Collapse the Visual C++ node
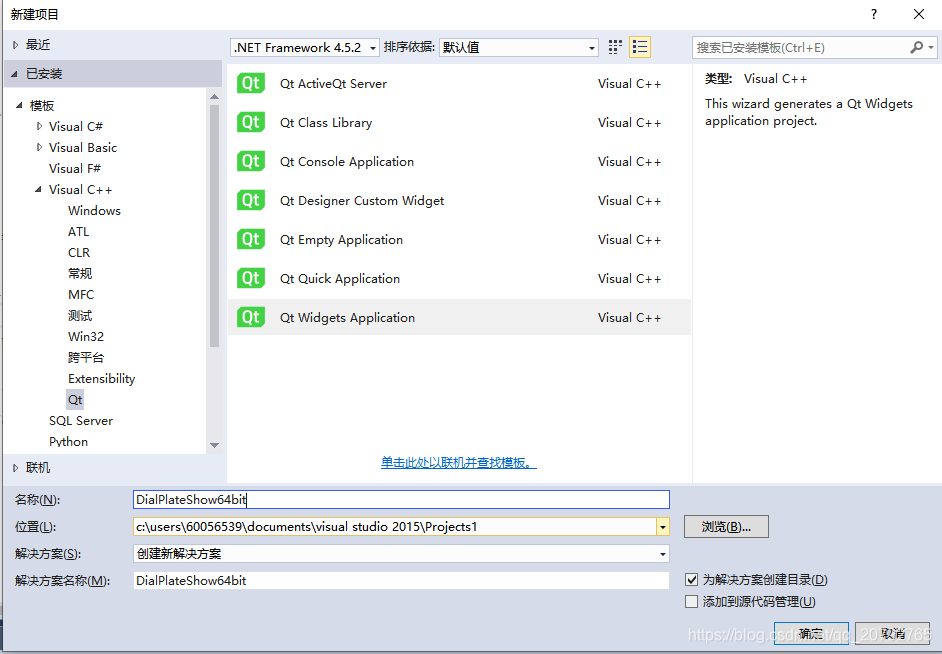This screenshot has height=654, width=942. click(38, 189)
